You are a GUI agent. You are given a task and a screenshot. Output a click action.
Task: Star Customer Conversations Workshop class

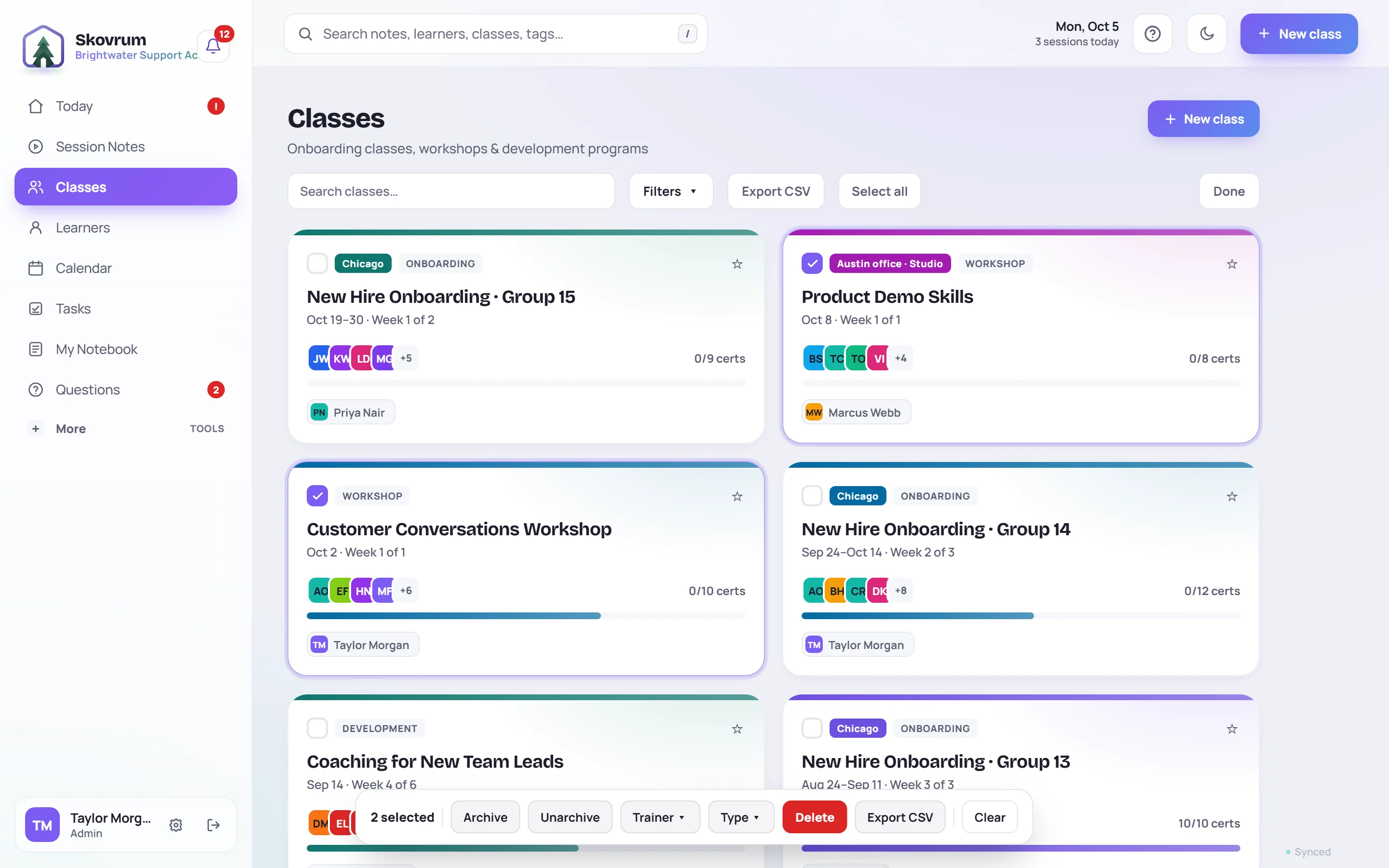[737, 497]
